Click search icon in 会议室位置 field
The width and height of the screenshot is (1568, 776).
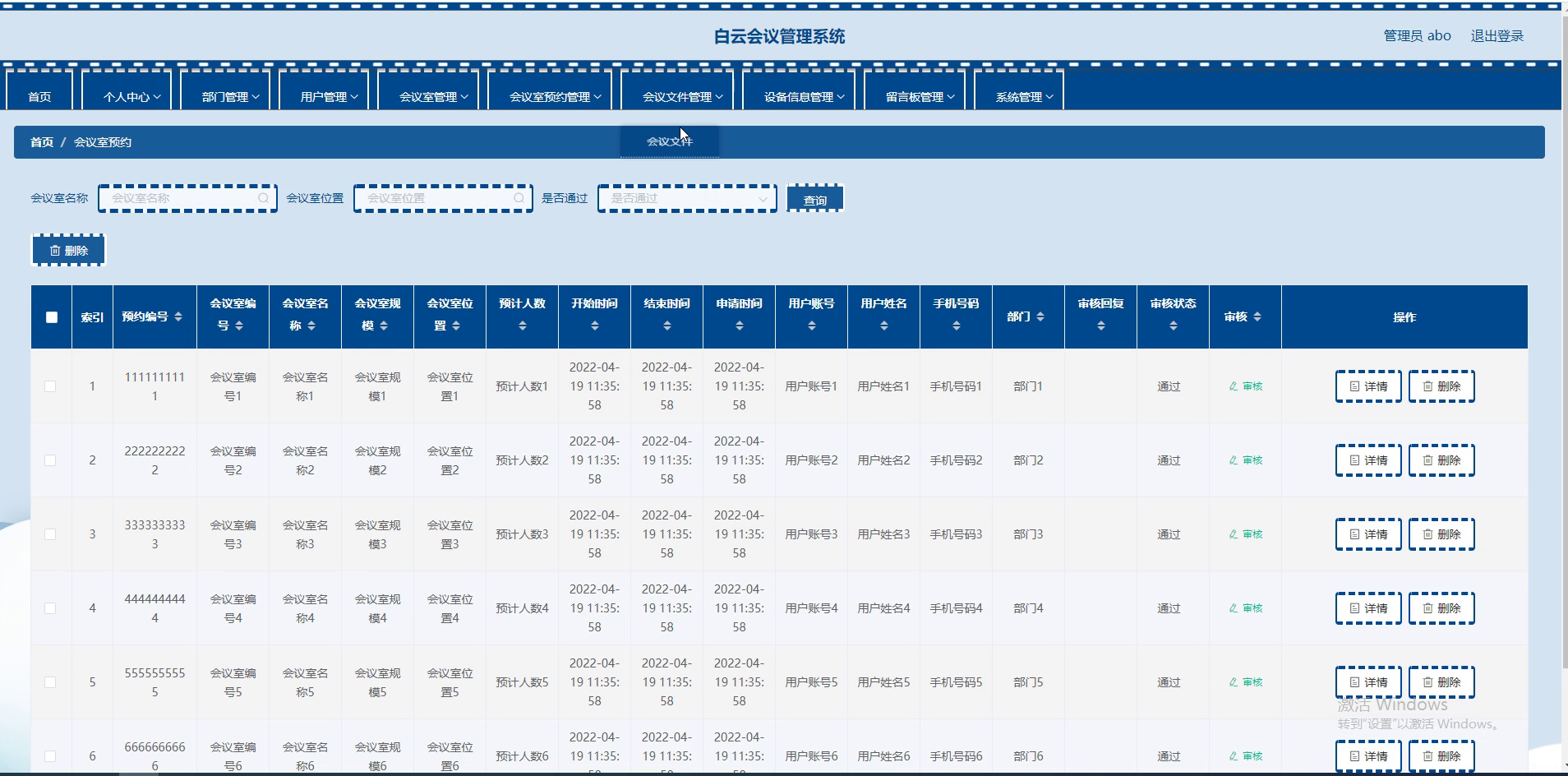(519, 198)
